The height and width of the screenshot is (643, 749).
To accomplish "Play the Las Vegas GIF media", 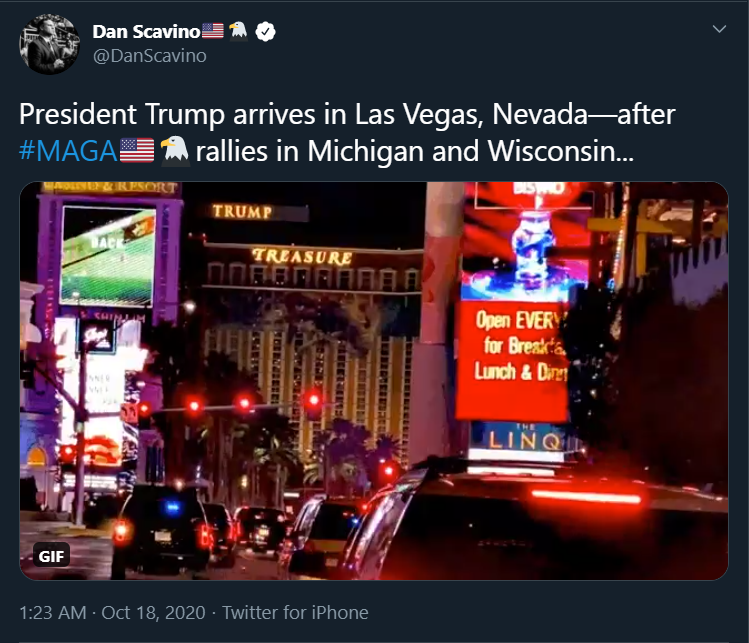I will click(374, 381).
